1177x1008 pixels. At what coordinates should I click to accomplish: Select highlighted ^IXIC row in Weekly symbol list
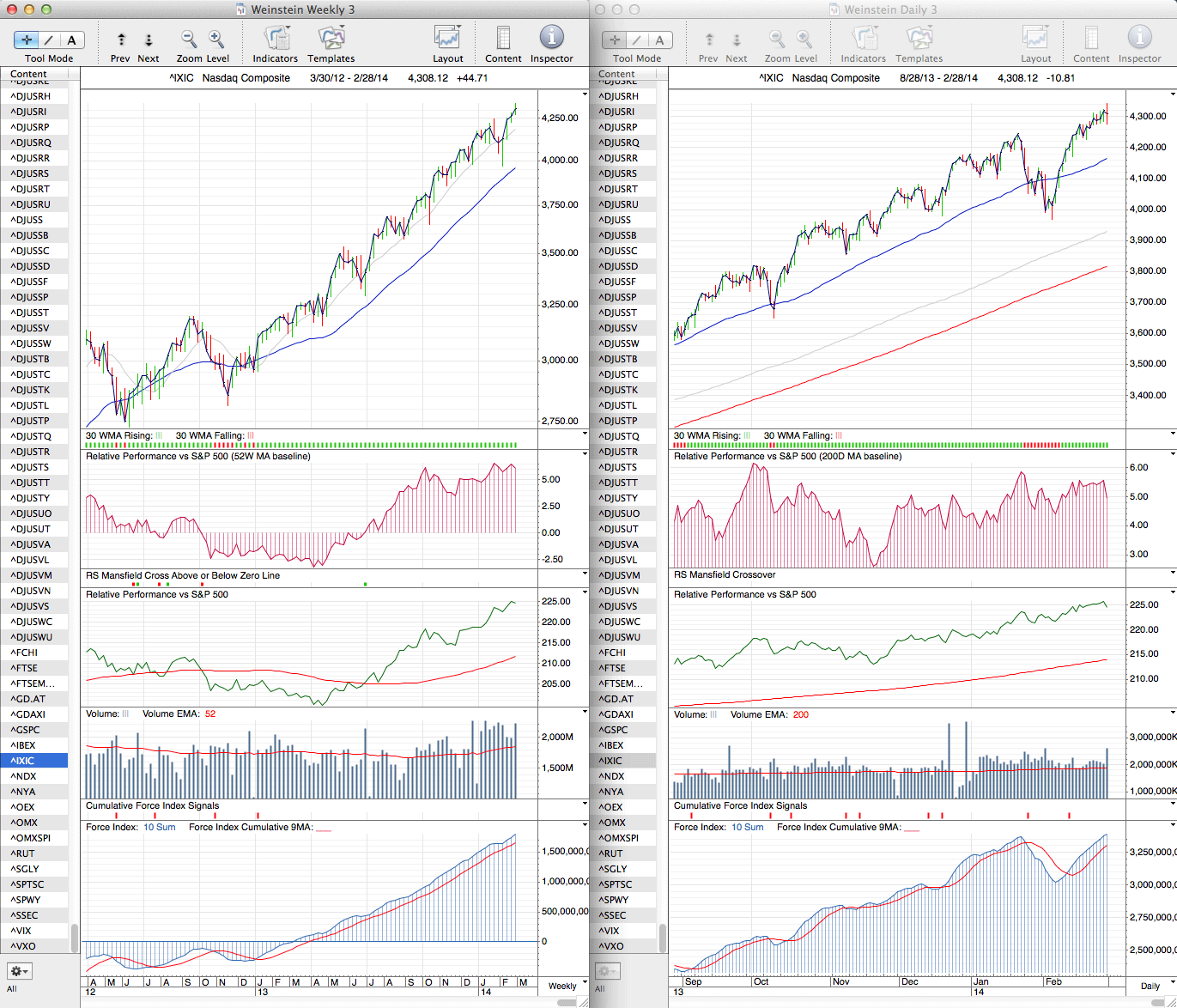pos(34,761)
